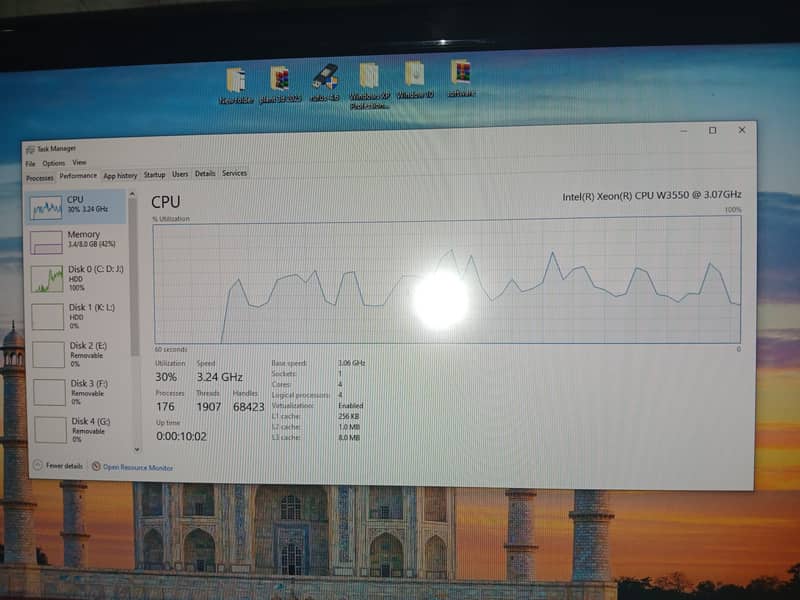Viewport: 800px width, 600px height.
Task: Select CPU mini graph in sidebar
Action: coord(46,208)
